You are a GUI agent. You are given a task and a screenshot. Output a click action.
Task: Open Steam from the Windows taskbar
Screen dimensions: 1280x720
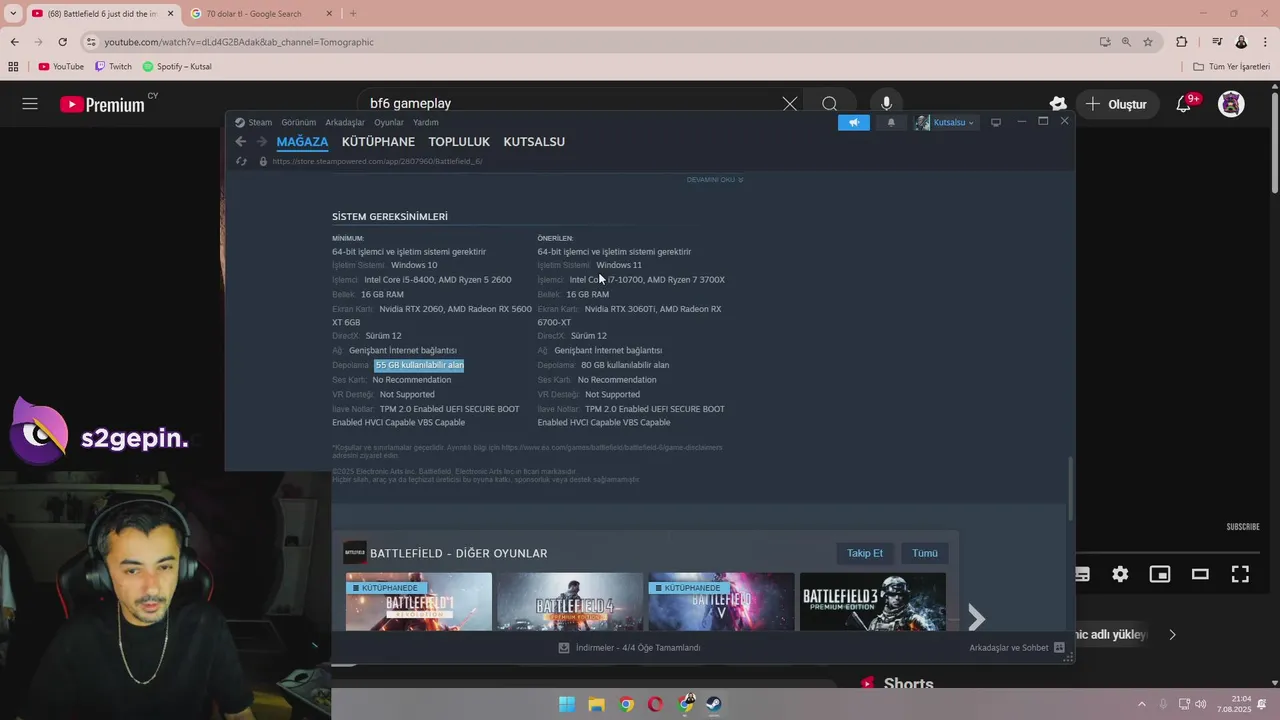(x=715, y=704)
